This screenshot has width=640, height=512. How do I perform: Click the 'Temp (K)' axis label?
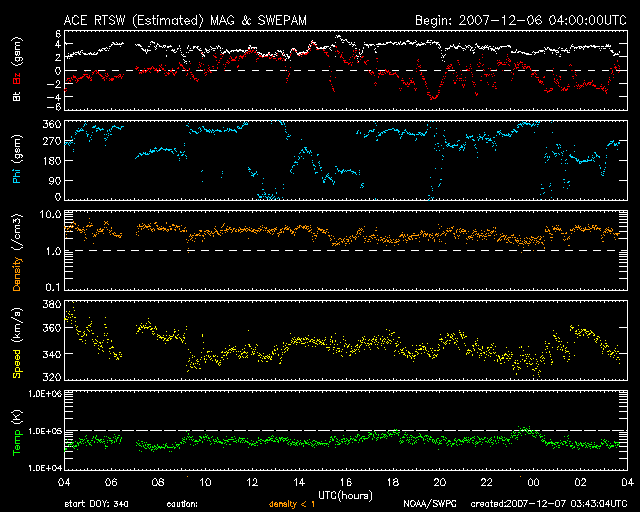pos(17,433)
